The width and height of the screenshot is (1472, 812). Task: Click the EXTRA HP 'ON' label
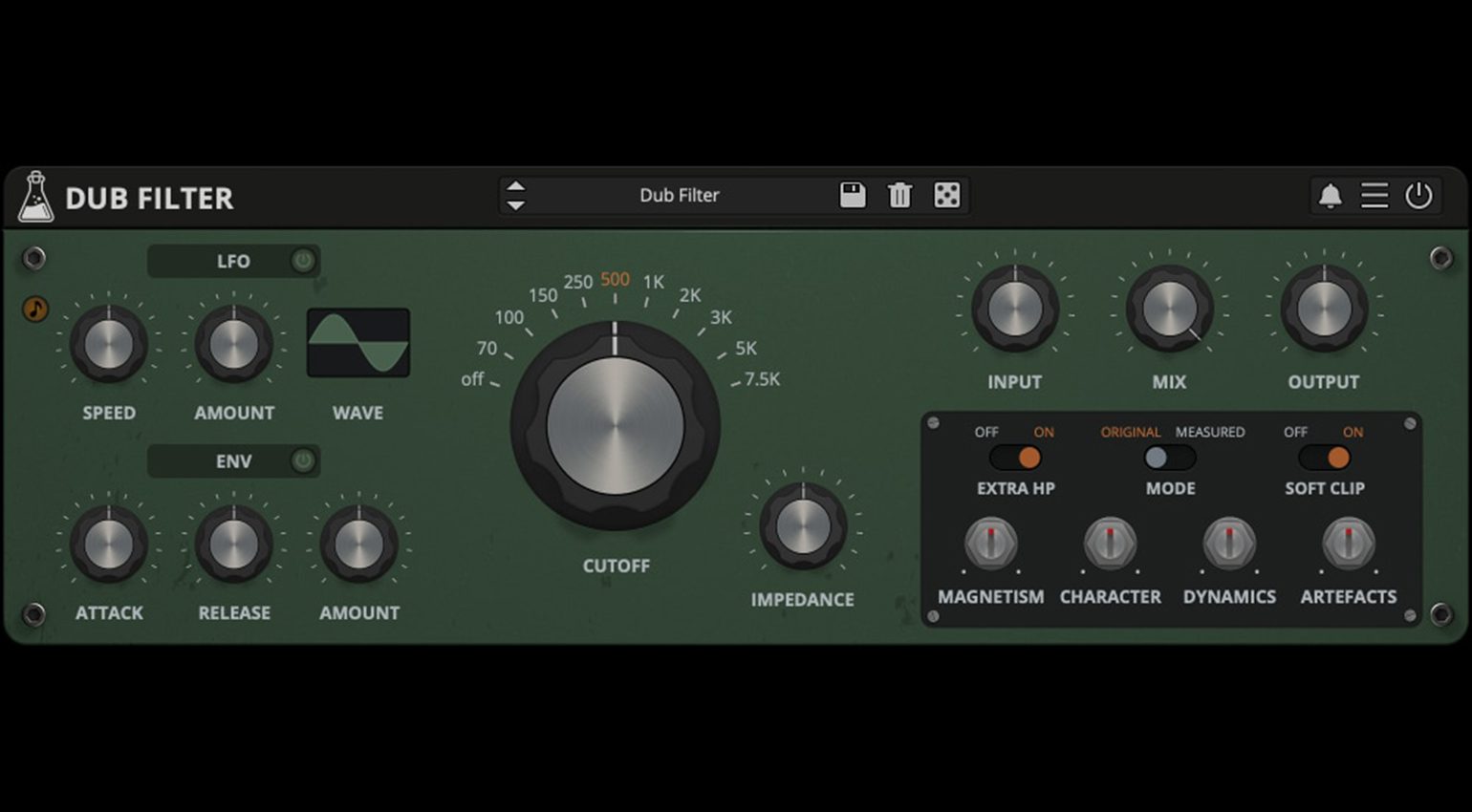1044,432
